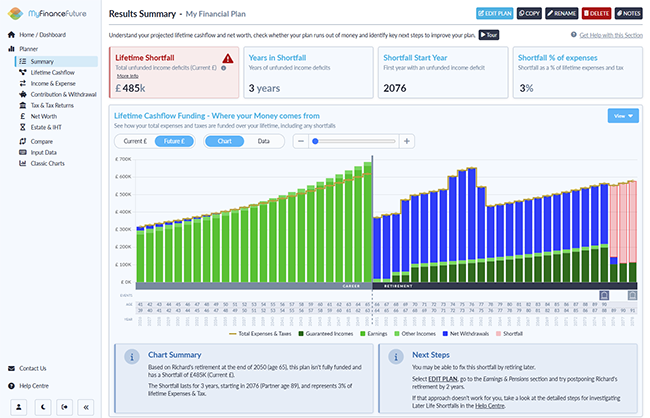Click the Contact Us envelope icon

[x=11, y=368]
